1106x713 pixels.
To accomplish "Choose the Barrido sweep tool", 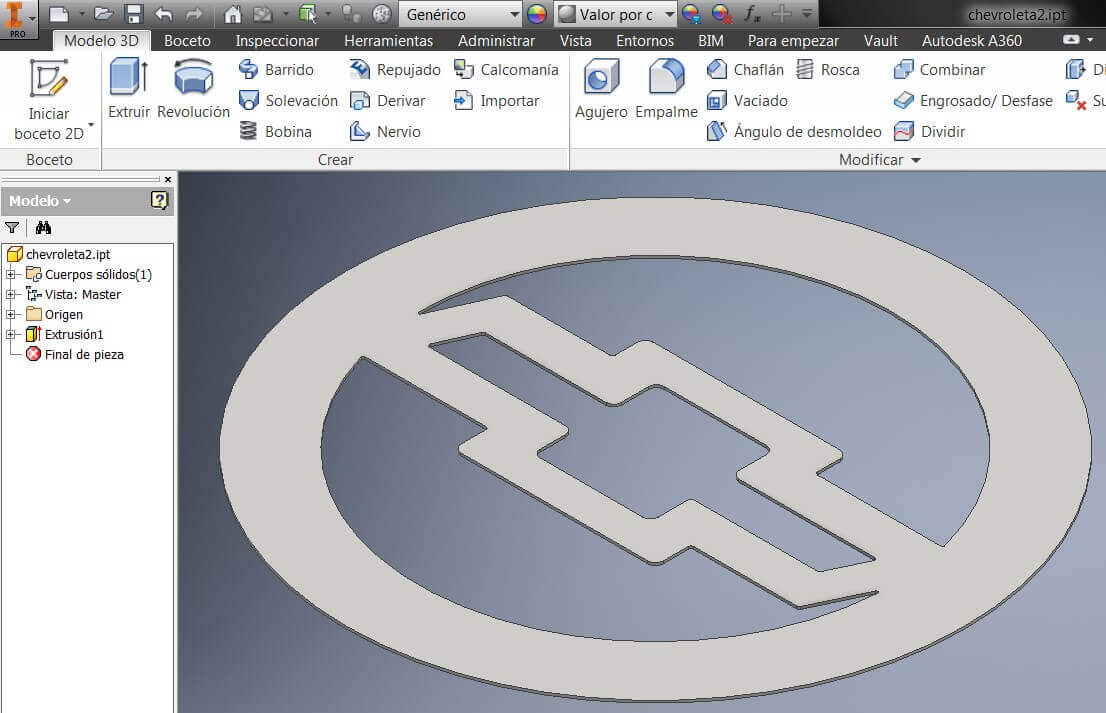I will point(276,70).
